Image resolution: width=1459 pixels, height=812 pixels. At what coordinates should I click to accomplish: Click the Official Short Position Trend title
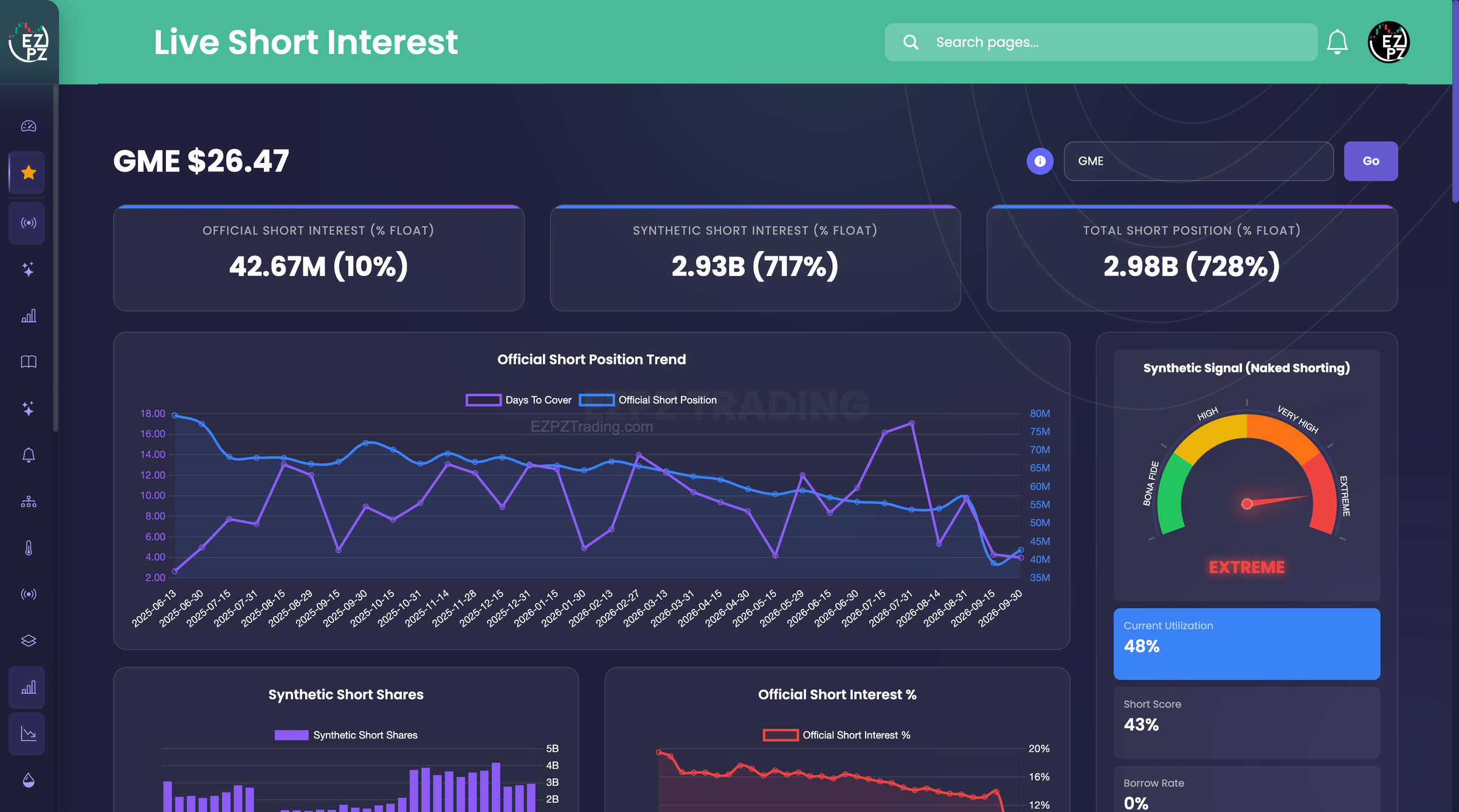(x=592, y=359)
